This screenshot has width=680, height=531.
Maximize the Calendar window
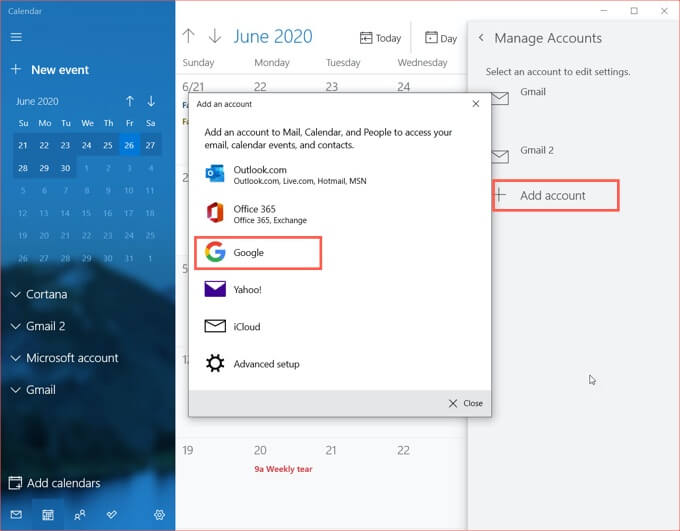click(x=634, y=10)
